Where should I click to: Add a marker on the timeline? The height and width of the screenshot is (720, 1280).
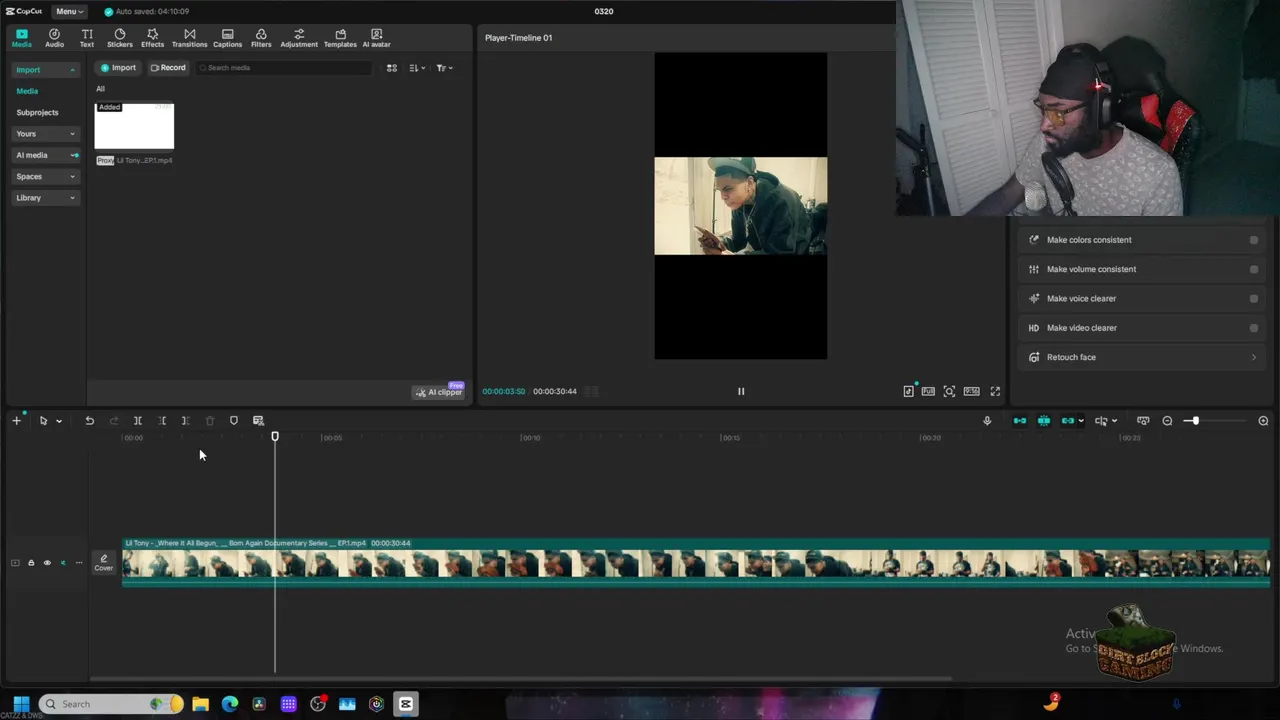(x=234, y=421)
